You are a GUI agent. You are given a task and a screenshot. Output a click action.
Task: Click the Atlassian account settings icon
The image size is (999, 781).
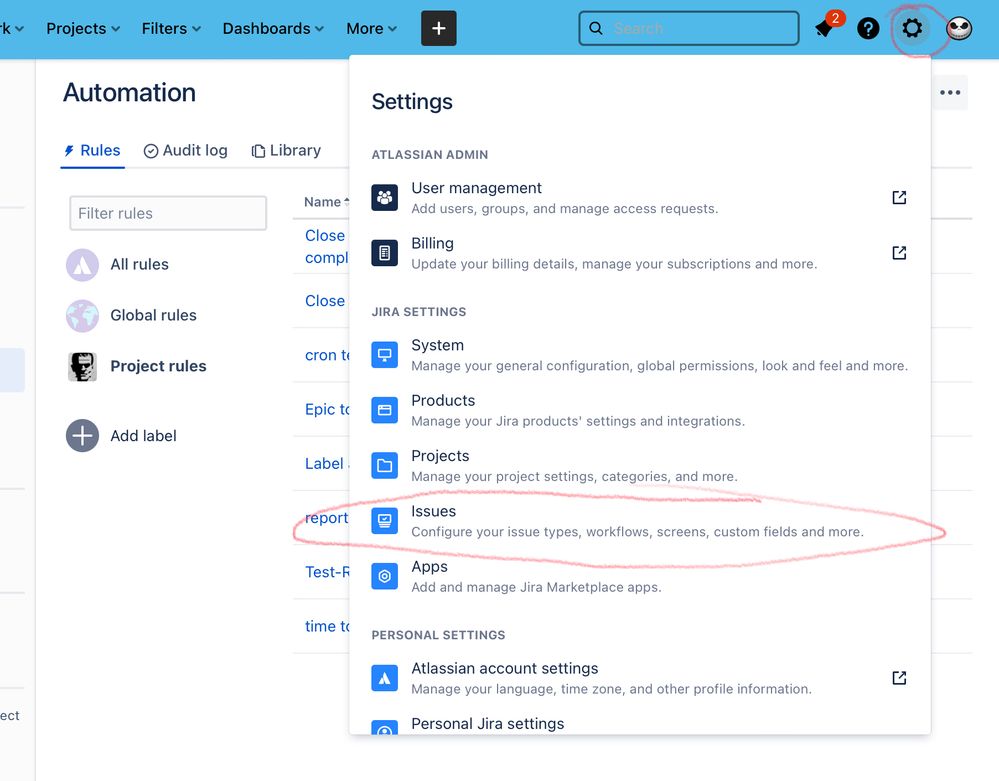click(x=385, y=678)
